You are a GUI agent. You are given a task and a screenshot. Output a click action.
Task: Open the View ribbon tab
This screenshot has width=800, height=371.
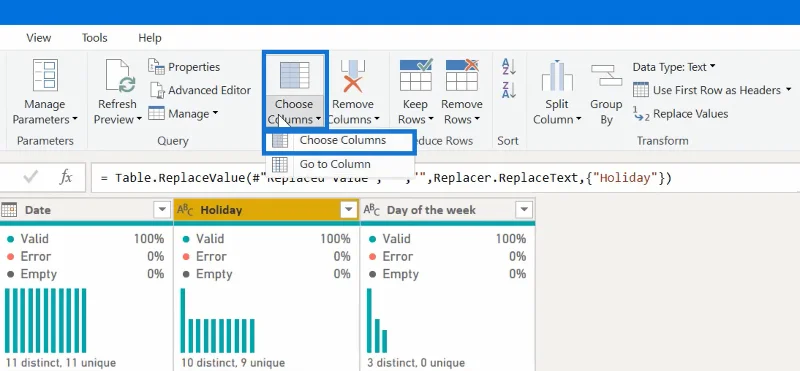click(x=39, y=38)
